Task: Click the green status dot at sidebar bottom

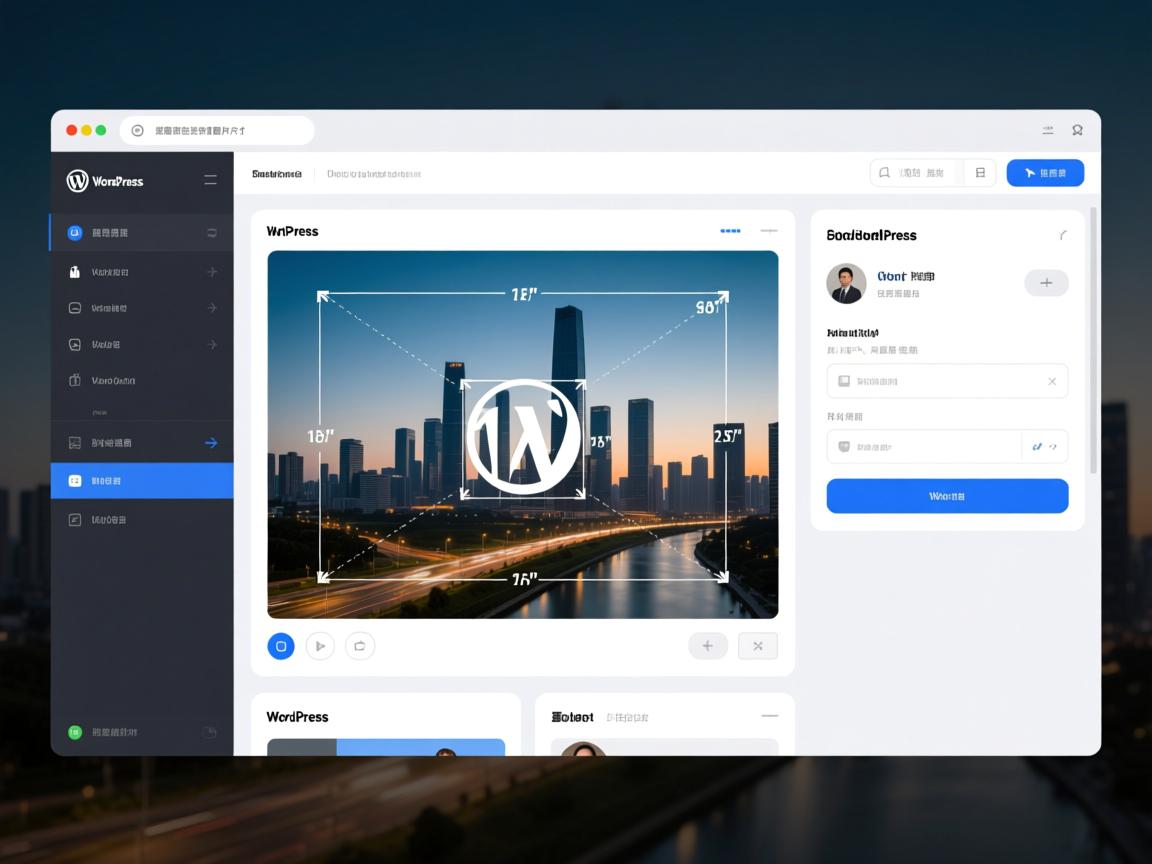Action: point(74,732)
